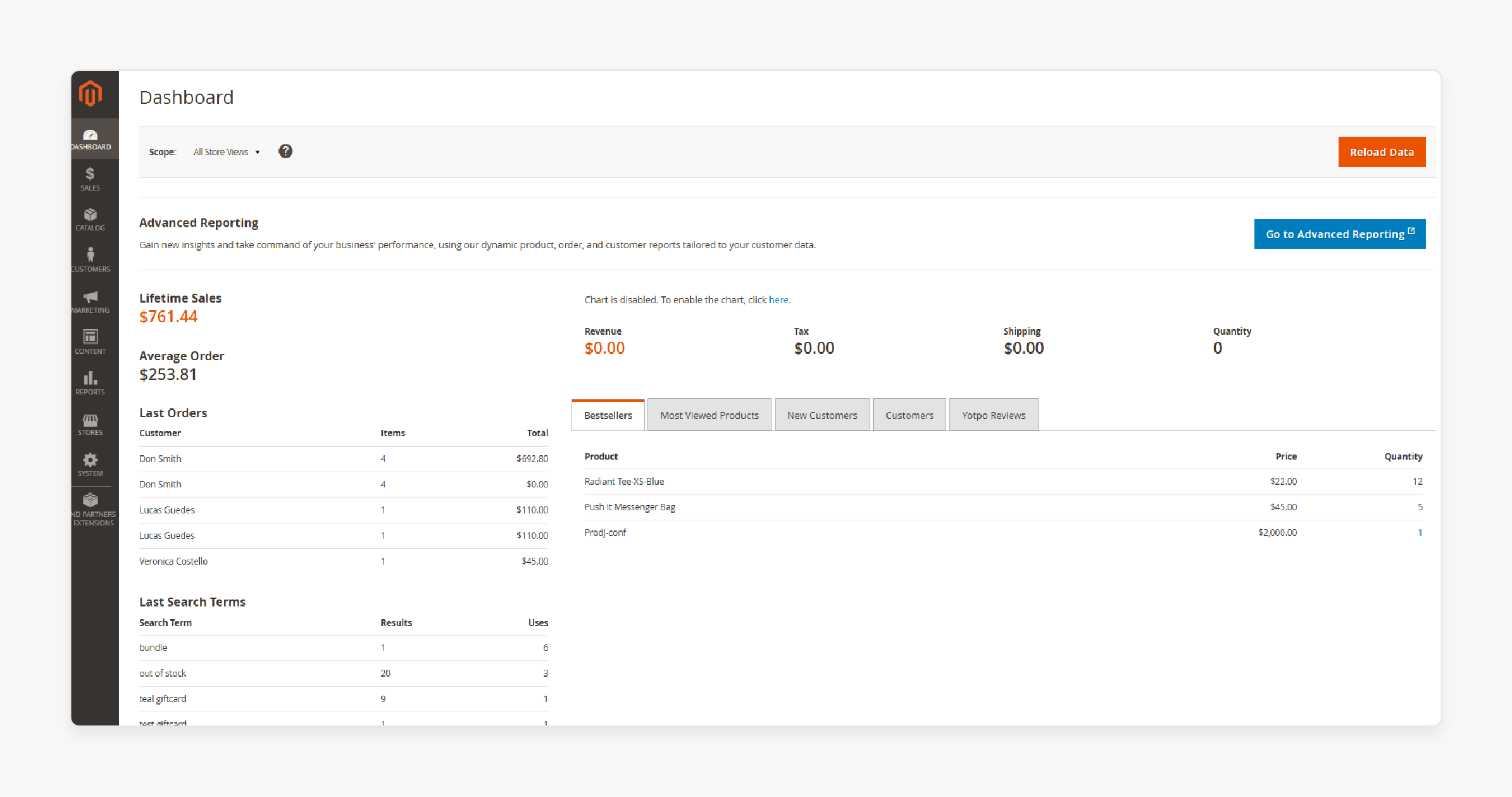Select the Push It Messenger Bag row
The height and width of the screenshot is (797, 1512).
[x=1004, y=507]
